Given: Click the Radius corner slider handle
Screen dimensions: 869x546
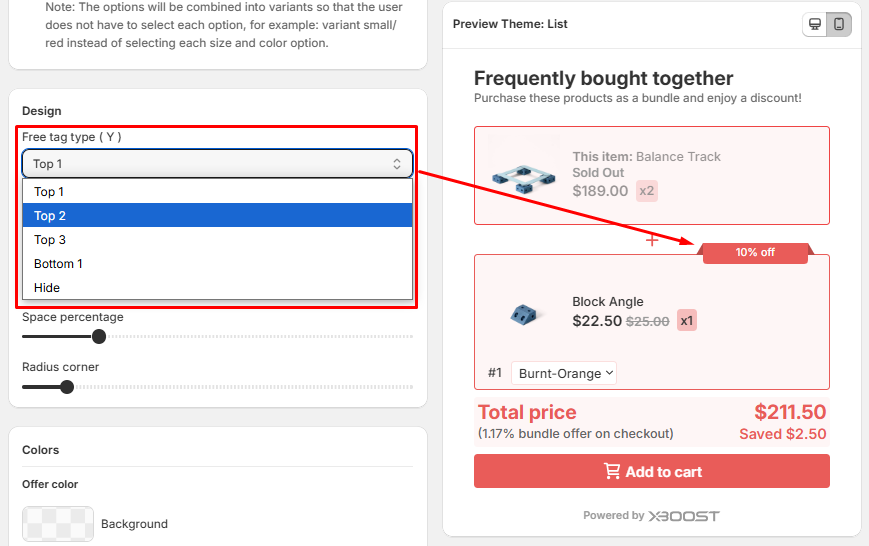Looking at the screenshot, I should 67,387.
